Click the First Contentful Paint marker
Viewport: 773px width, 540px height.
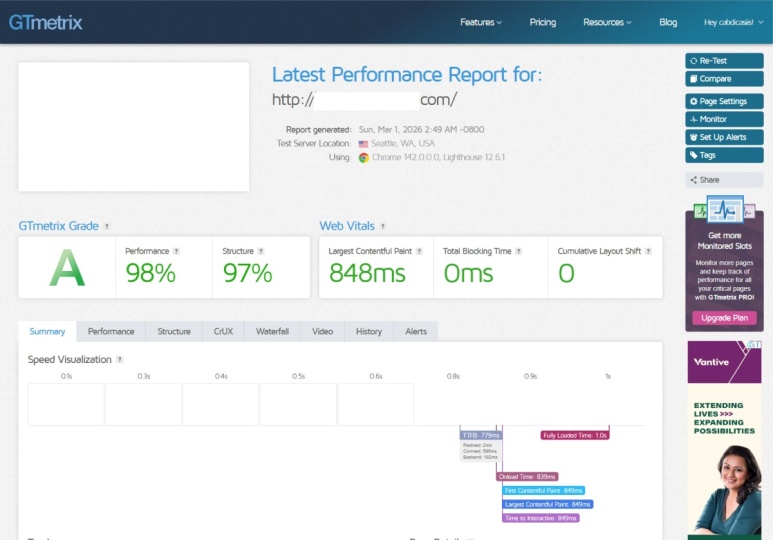pyautogui.click(x=544, y=491)
